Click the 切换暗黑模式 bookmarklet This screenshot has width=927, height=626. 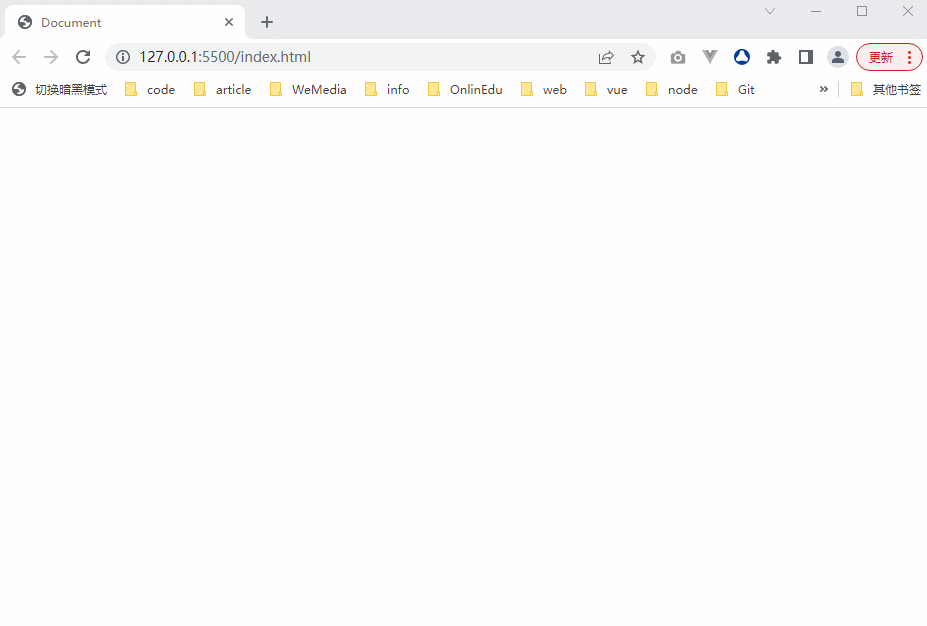(60, 89)
